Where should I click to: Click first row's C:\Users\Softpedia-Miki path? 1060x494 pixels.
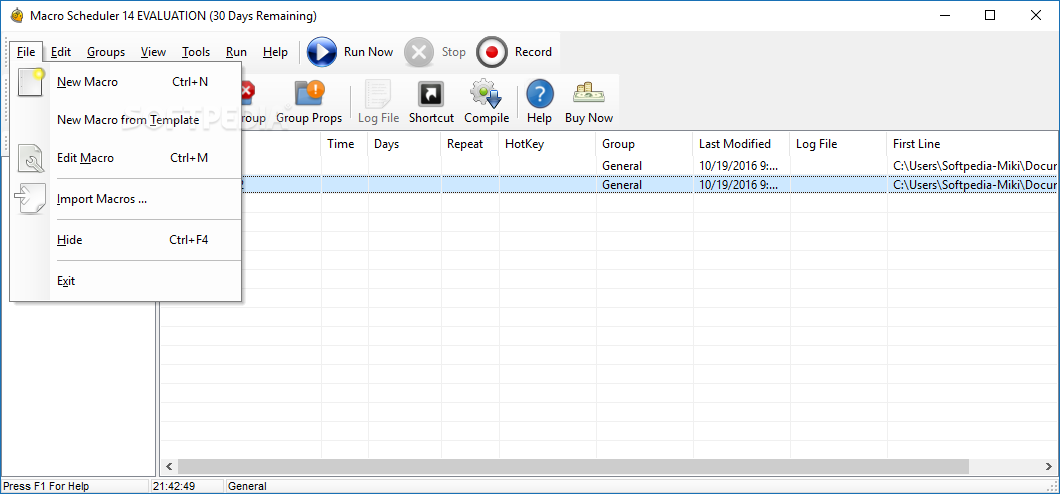(x=974, y=166)
